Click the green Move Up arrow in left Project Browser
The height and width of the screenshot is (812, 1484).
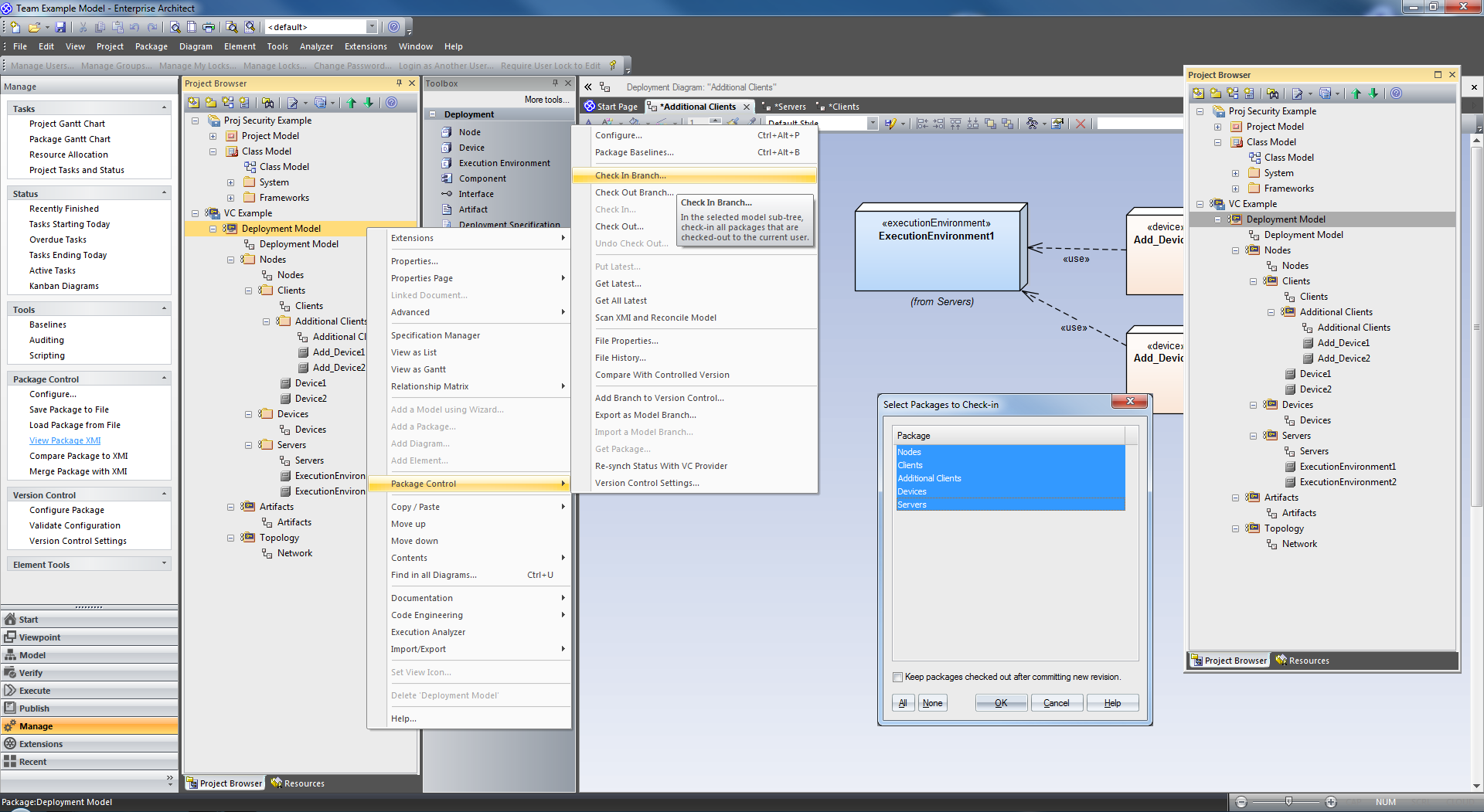pos(352,103)
